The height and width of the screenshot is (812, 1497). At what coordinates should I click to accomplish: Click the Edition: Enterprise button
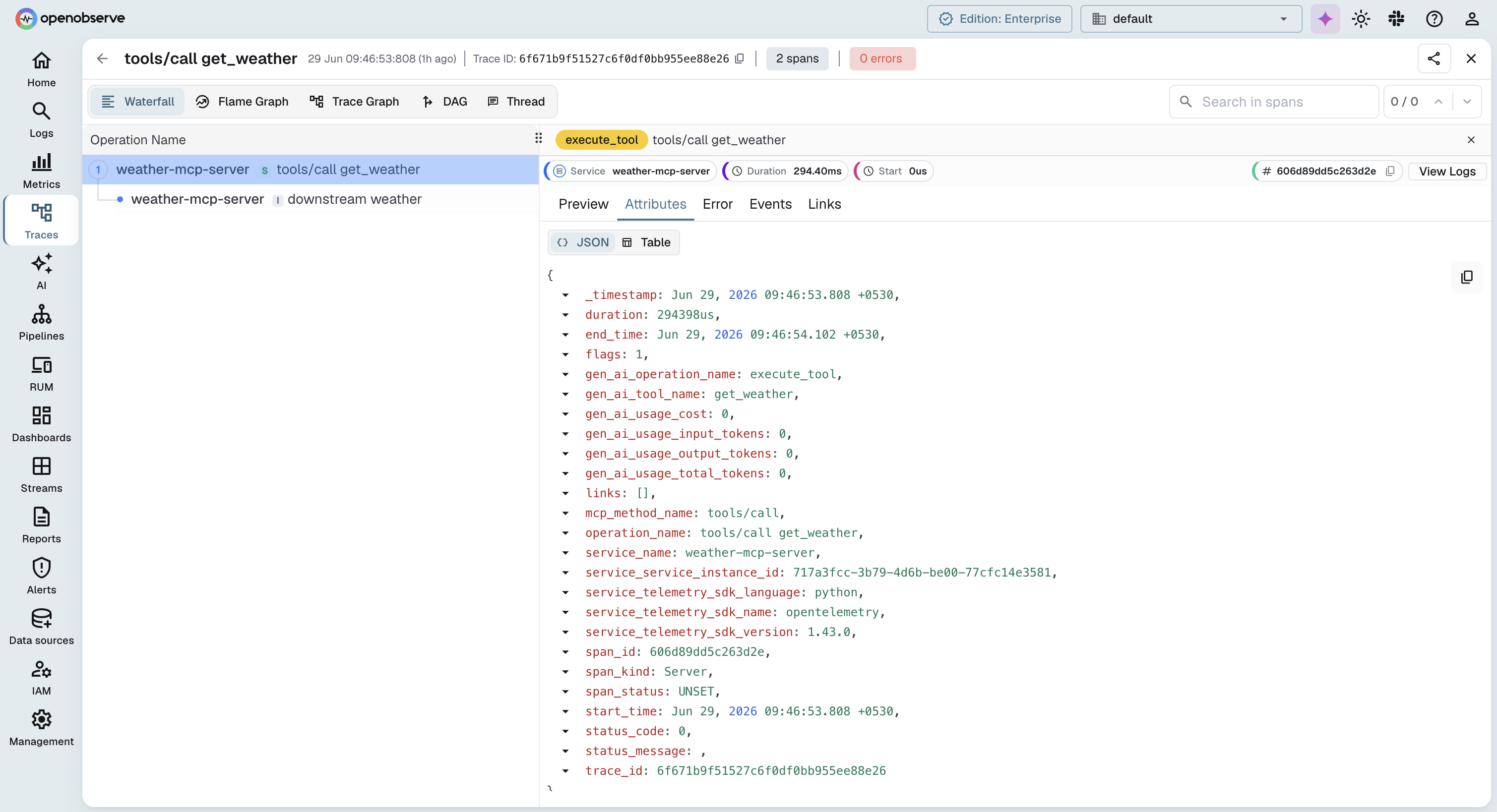pyautogui.click(x=999, y=18)
